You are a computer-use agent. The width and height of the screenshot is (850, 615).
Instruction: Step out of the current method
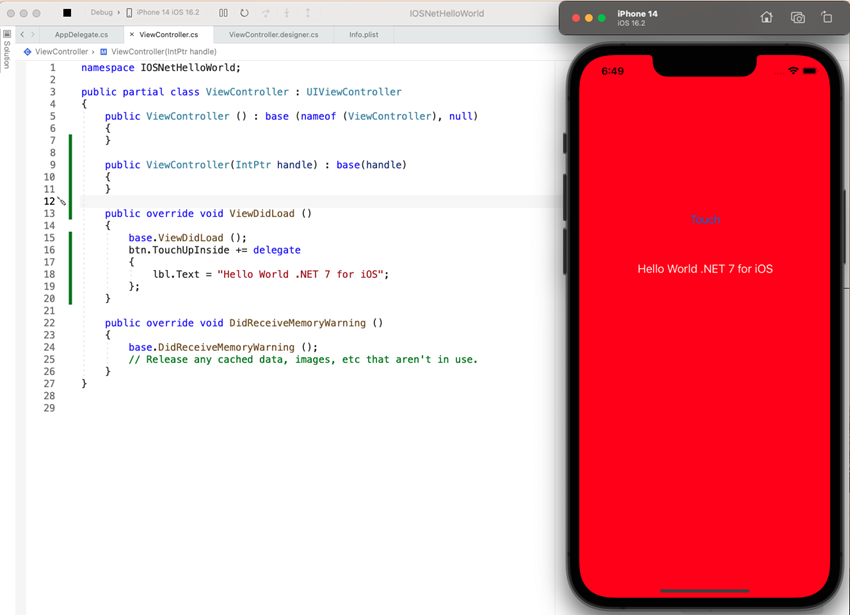[308, 13]
